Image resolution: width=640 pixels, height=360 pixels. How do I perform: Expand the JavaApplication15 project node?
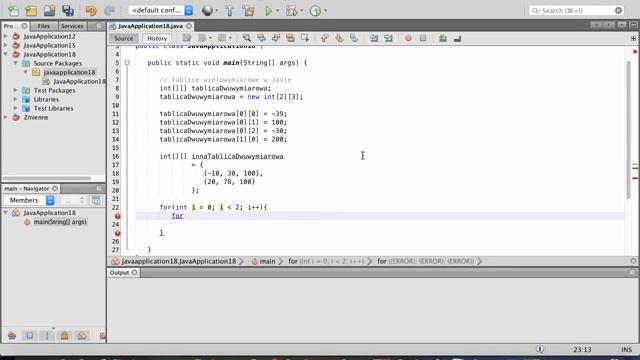point(6,45)
